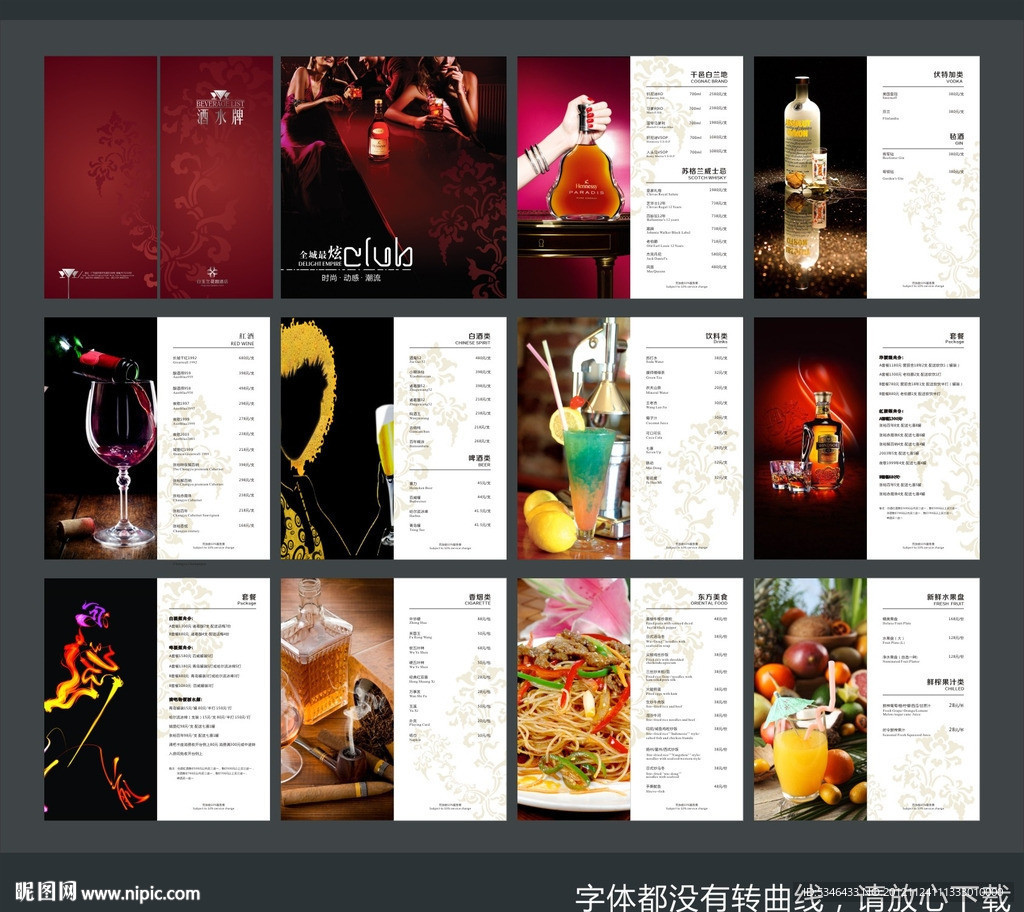This screenshot has width=1024, height=912.
Task: Click the 套餐 Package heading beside whisky bottle
Action: [x=955, y=338]
